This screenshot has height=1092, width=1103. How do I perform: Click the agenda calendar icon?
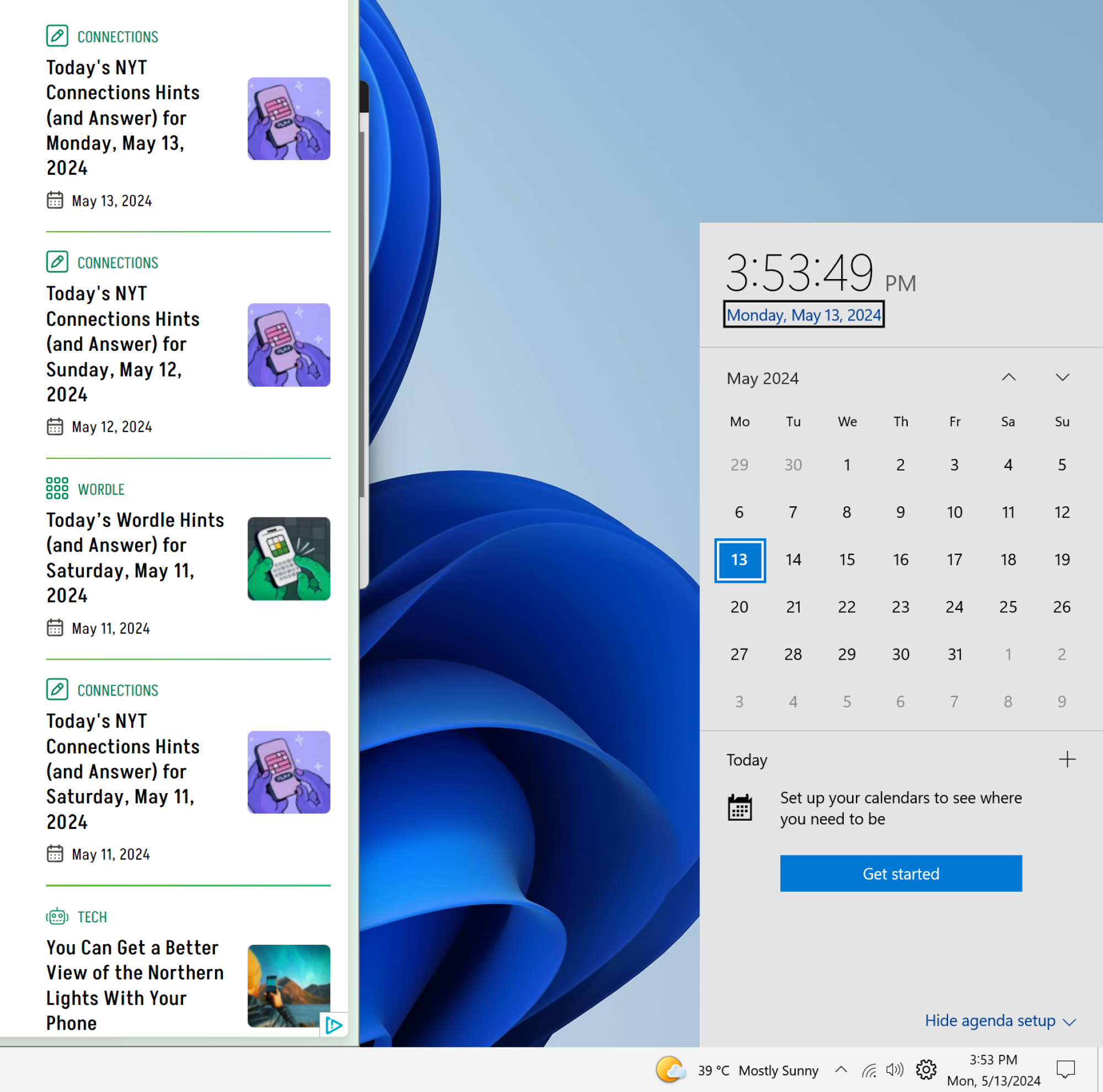(740, 808)
